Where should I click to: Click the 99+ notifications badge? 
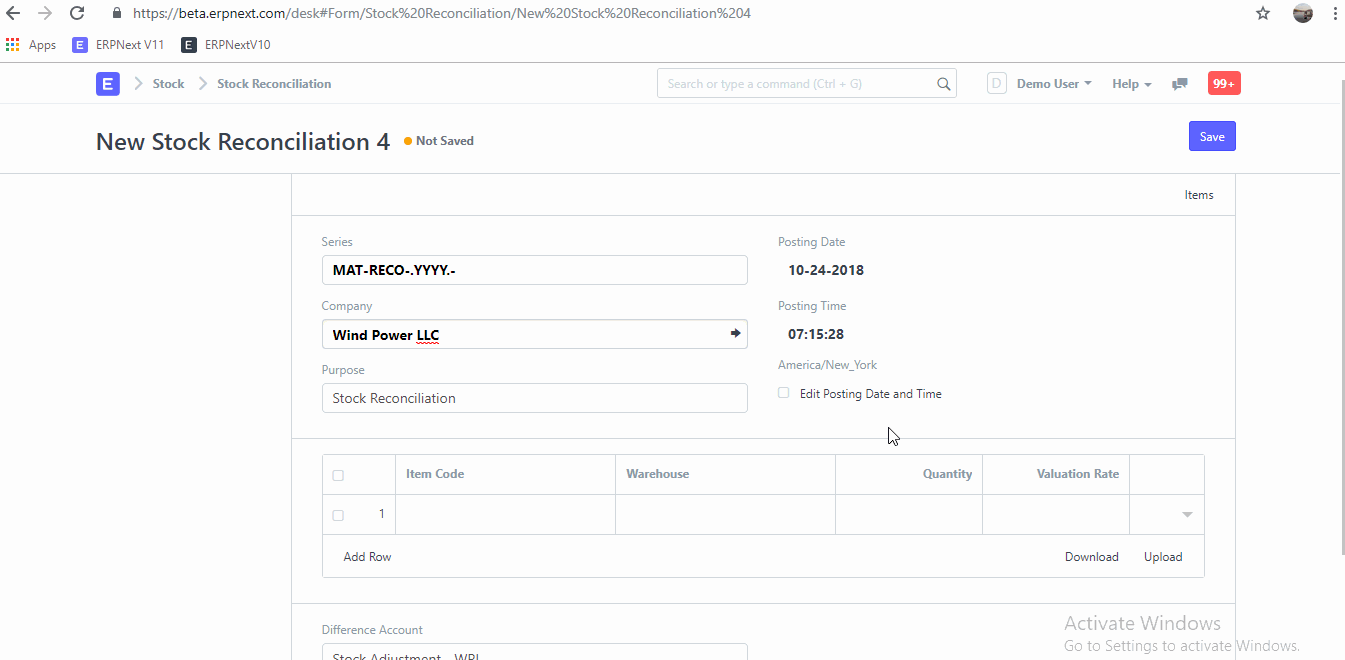pyautogui.click(x=1223, y=83)
